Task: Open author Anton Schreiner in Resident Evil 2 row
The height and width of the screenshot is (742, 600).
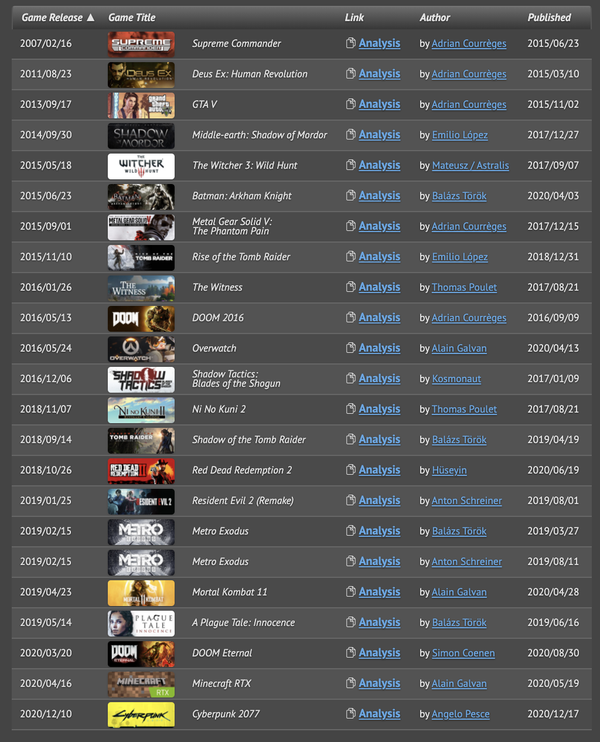Action: (467, 501)
